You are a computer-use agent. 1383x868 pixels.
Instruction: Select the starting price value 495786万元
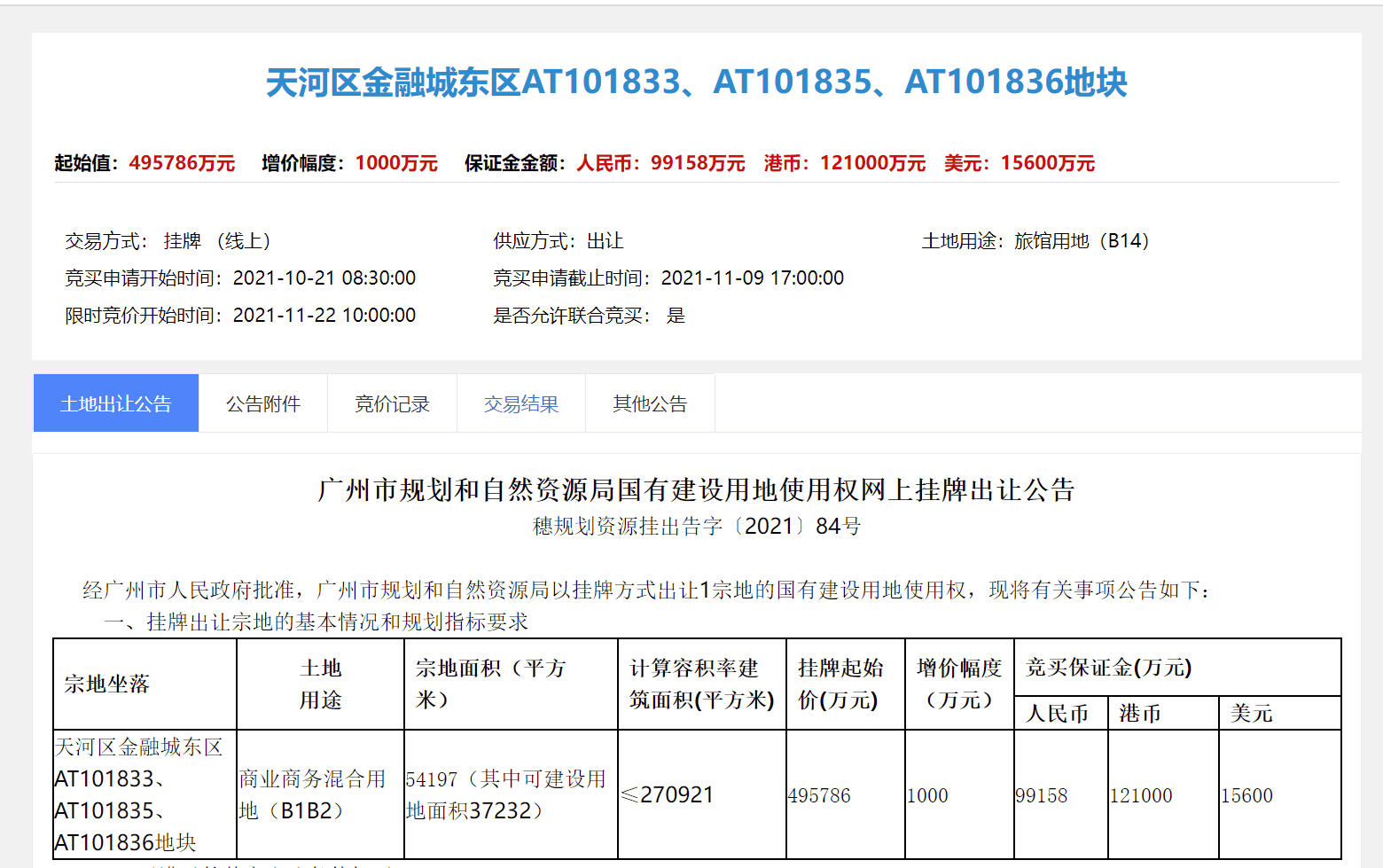click(183, 163)
